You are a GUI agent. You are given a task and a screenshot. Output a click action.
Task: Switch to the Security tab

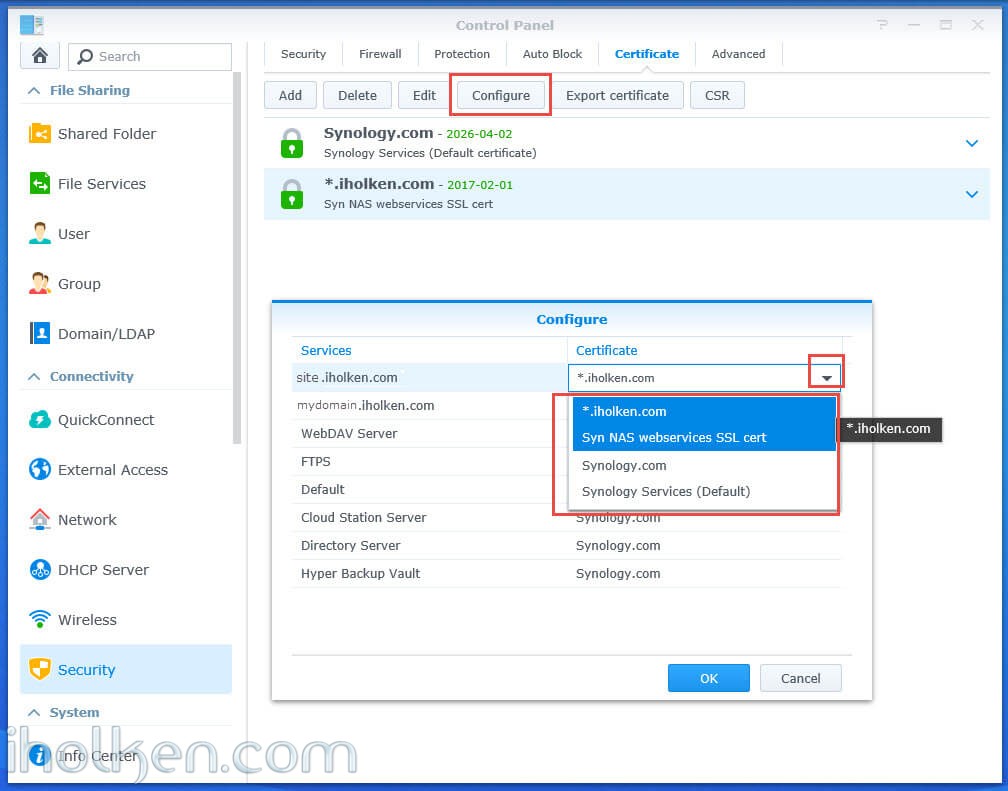303,54
